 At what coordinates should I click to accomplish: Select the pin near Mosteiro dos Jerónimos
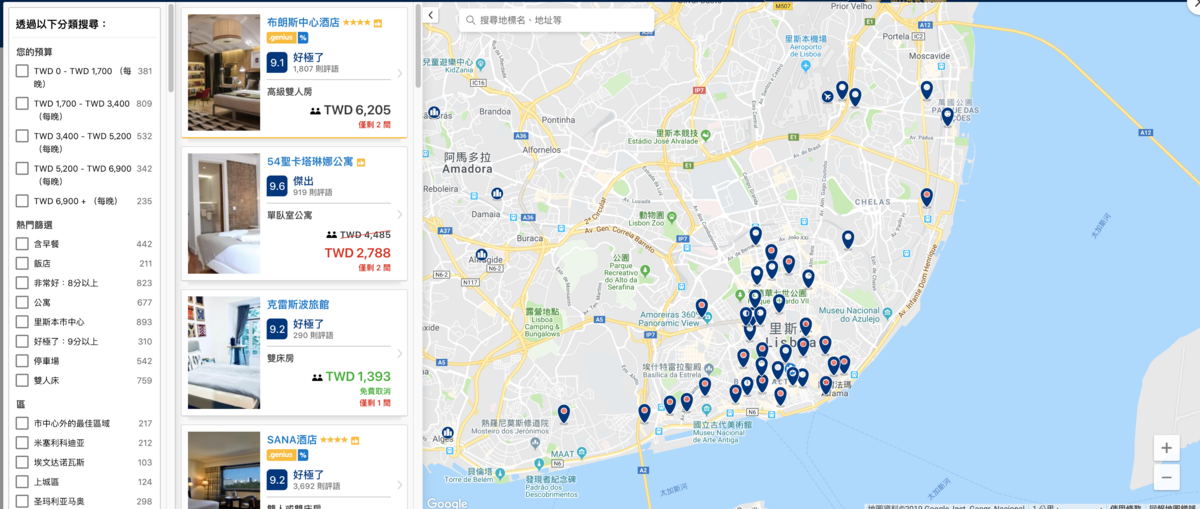(x=564, y=413)
